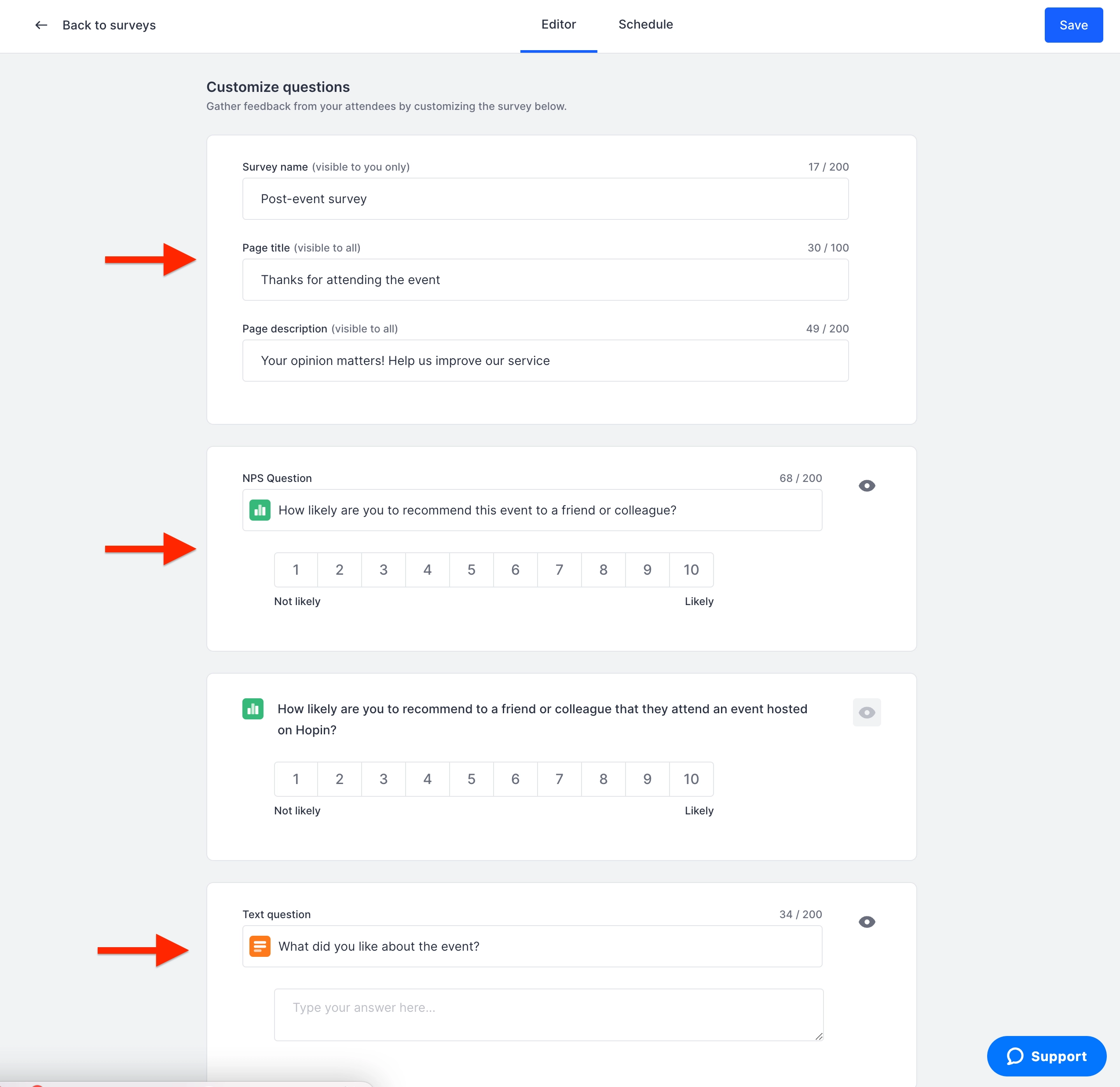The width and height of the screenshot is (1120, 1087).
Task: Select rating 5 in the NPS Question
Action: [472, 569]
